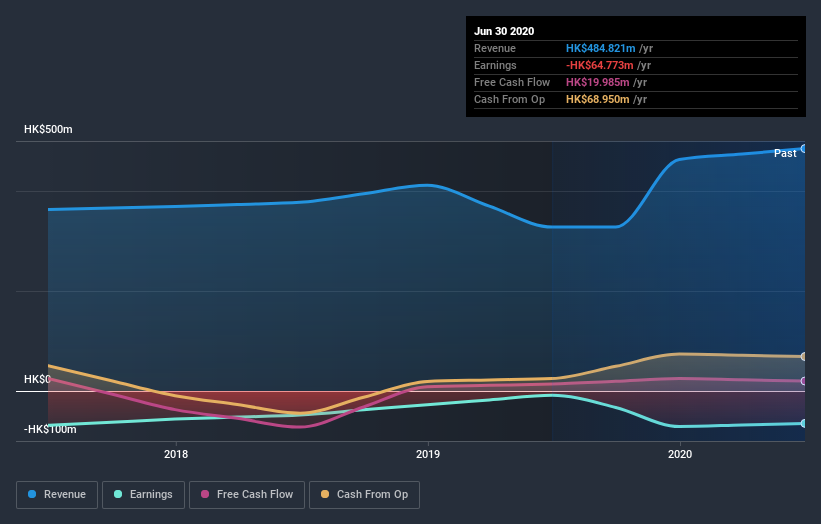Click the Cash From Op label in tooltip

[509, 99]
